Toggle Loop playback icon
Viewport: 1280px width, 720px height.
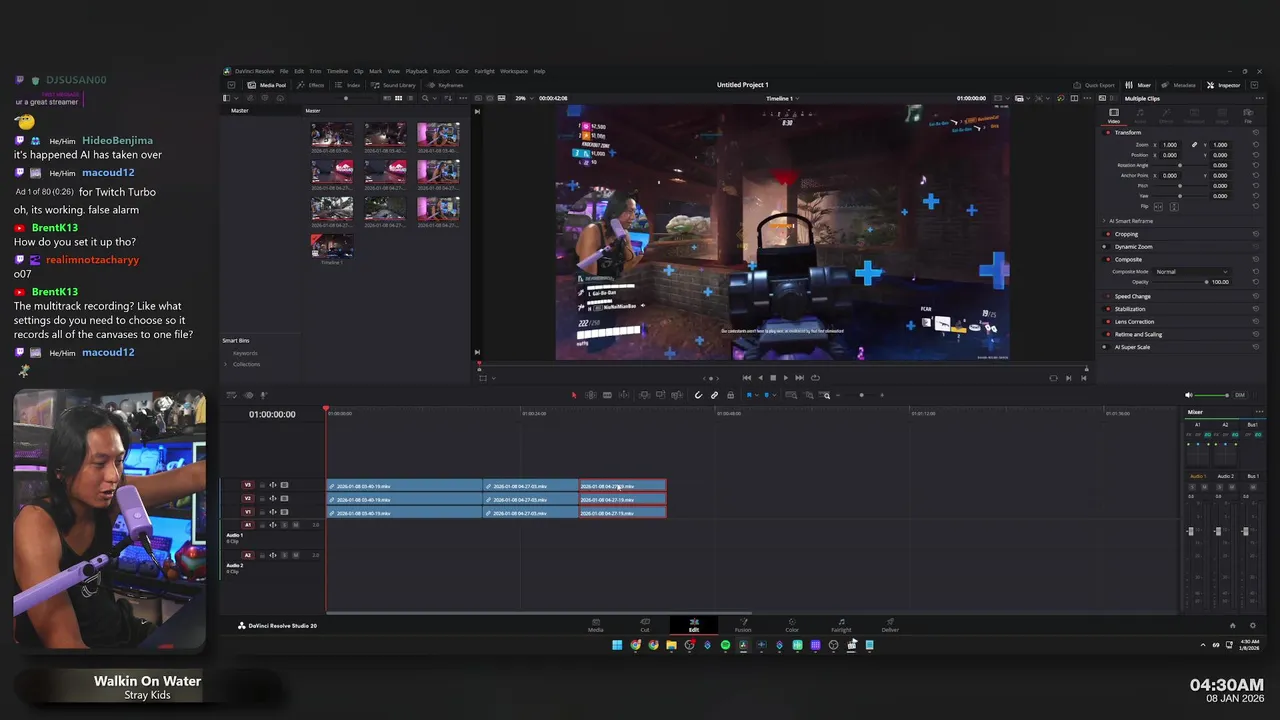[815, 378]
